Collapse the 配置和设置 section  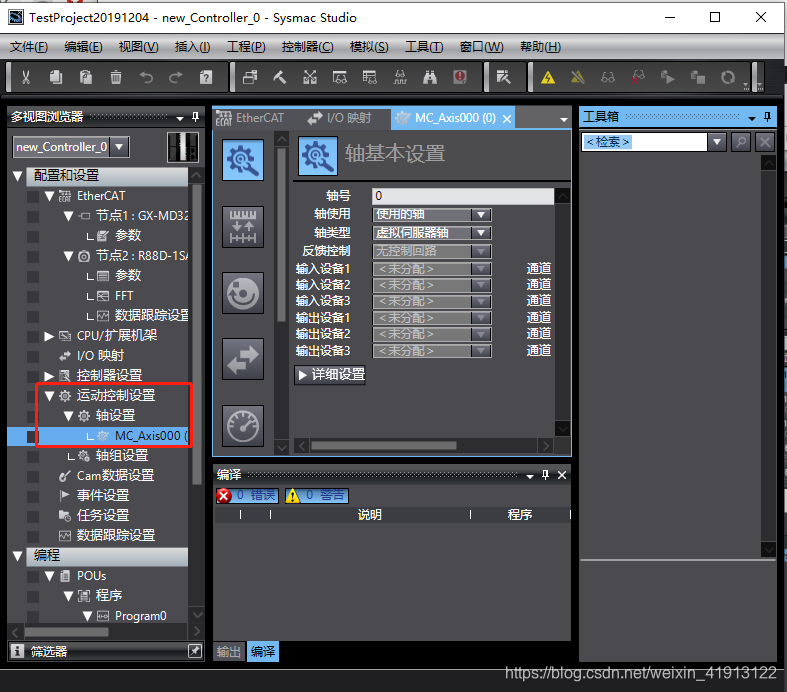pyautogui.click(x=18, y=176)
